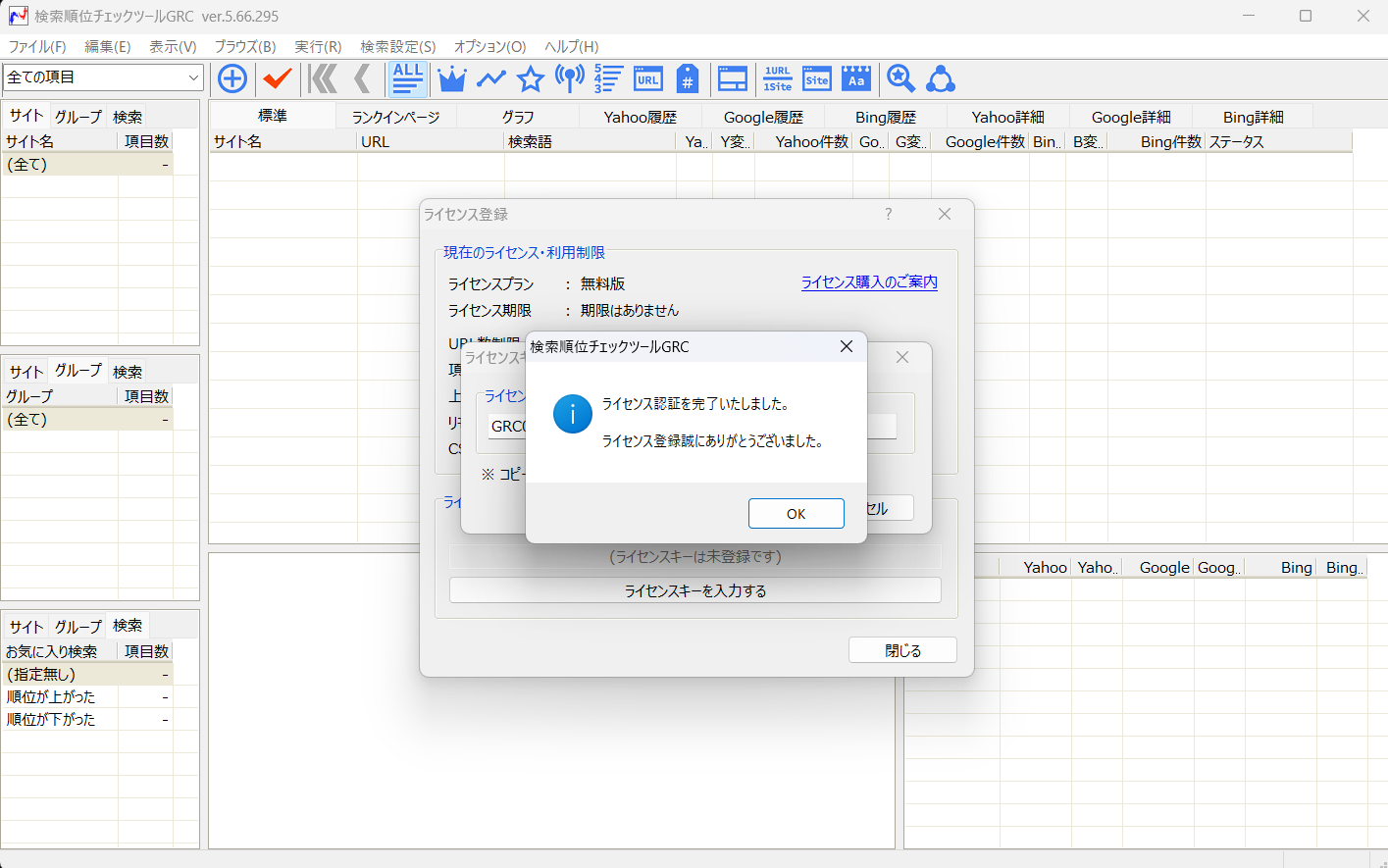Click the Aa notepad icon

[x=856, y=78]
